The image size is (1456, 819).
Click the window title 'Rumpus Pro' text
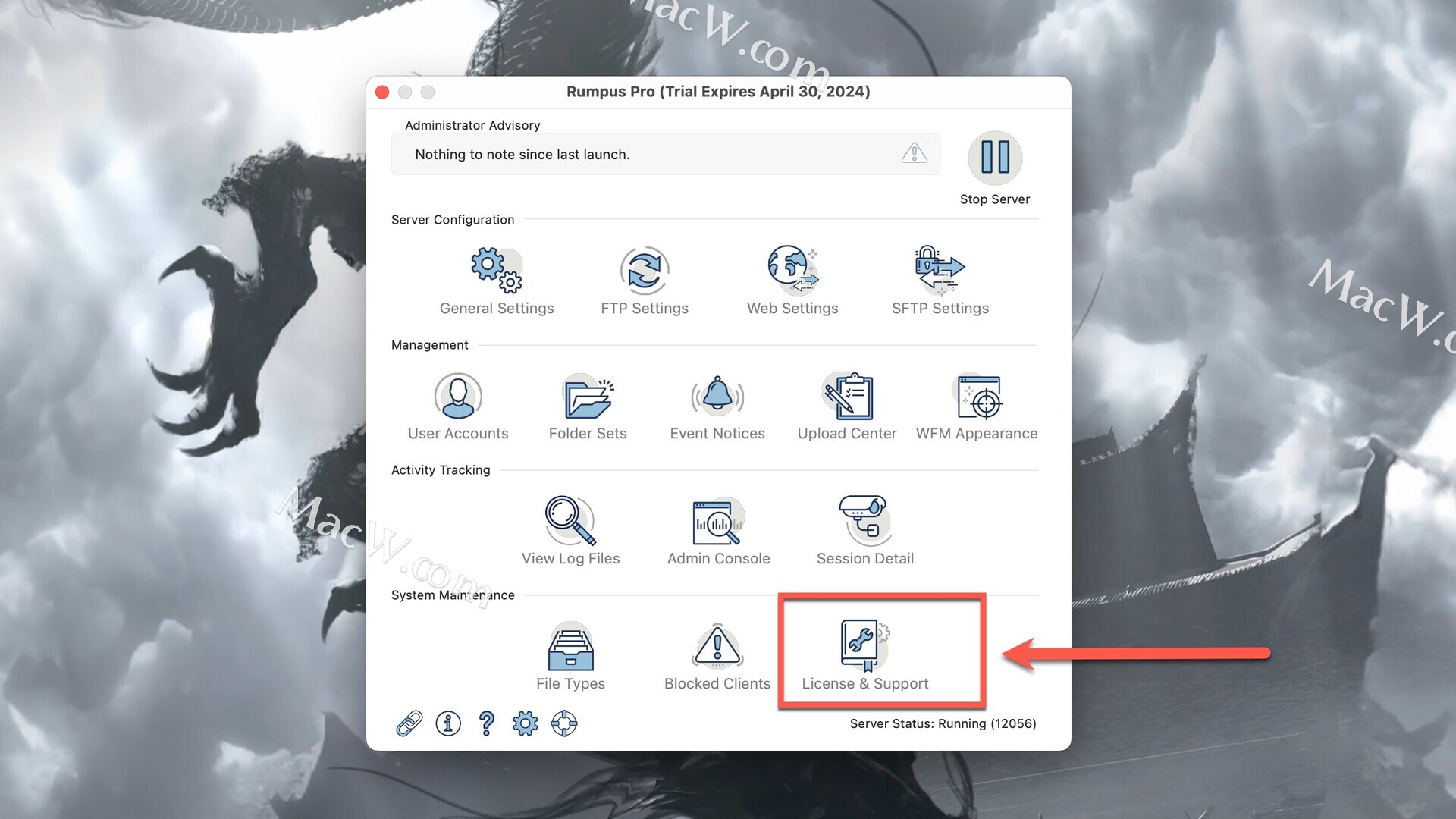coord(610,92)
